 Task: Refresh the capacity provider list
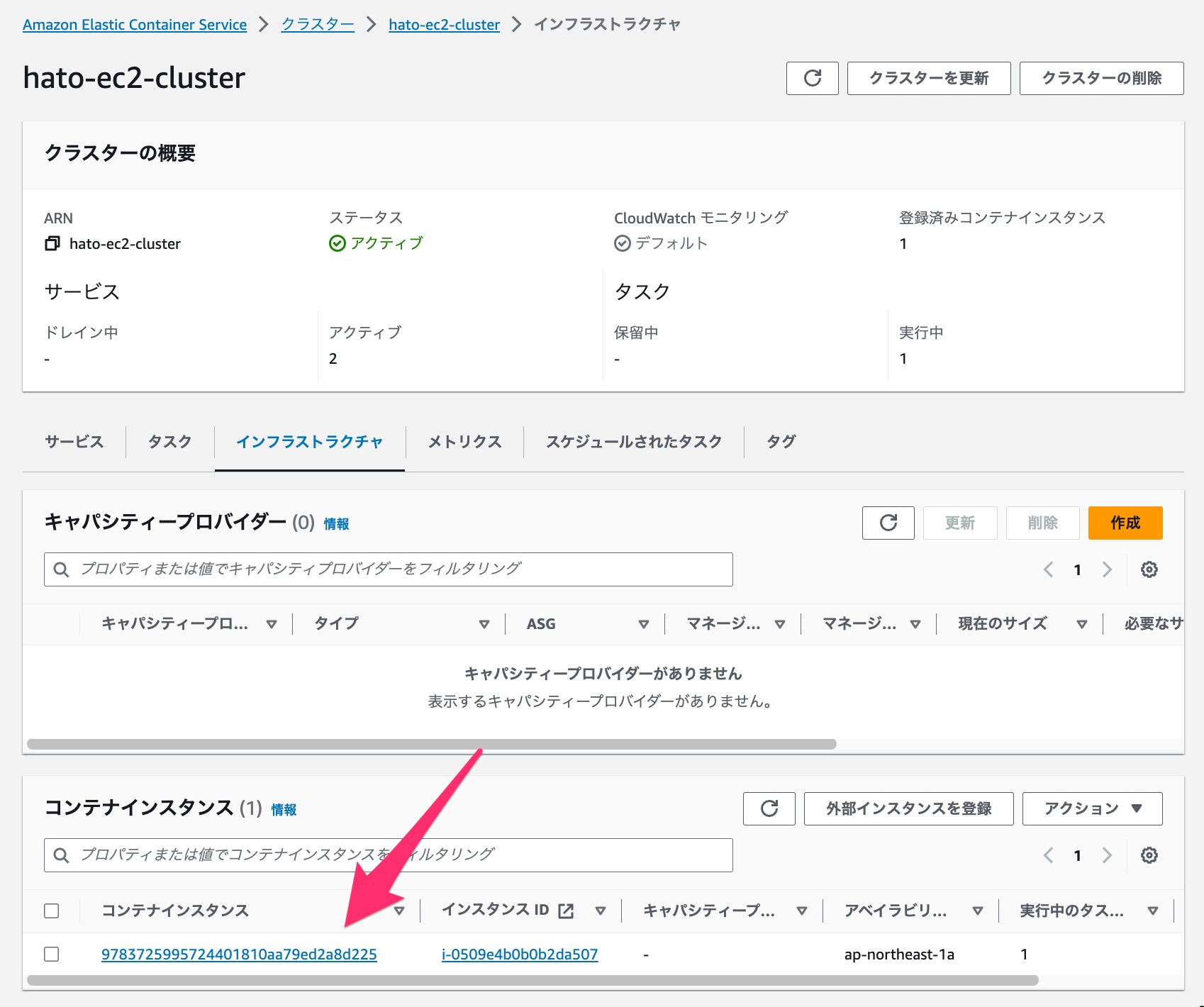888,523
